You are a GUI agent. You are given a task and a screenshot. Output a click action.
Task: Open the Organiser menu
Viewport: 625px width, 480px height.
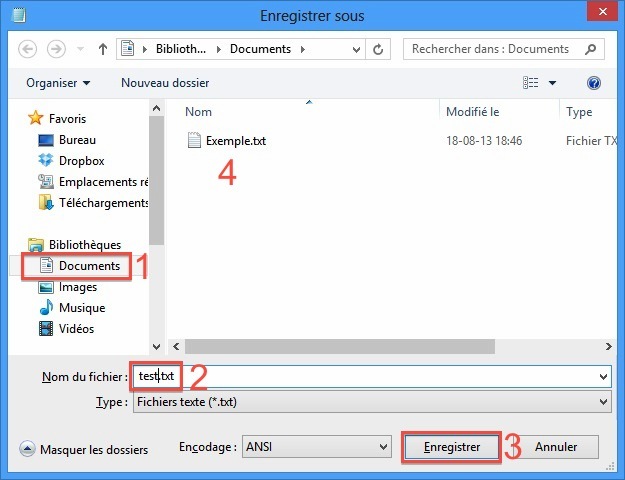pyautogui.click(x=58, y=83)
